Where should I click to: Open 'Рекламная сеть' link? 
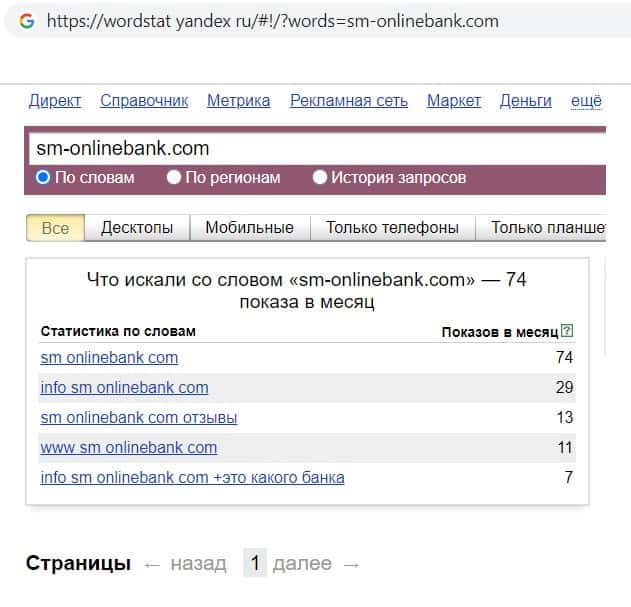[349, 101]
